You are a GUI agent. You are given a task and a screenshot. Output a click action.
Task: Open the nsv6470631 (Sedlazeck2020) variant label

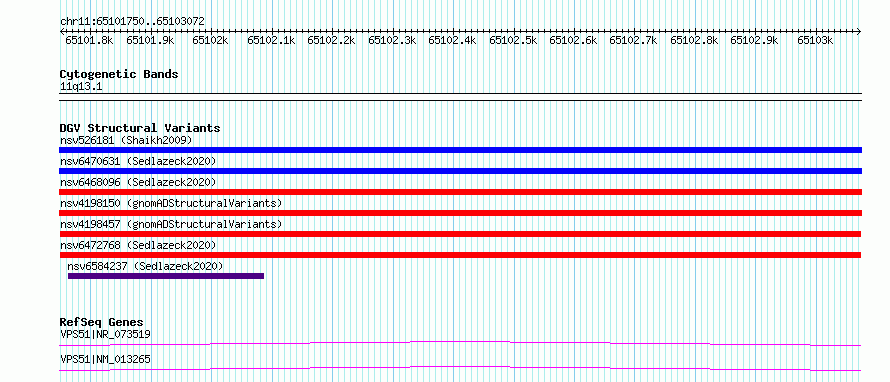coord(138,161)
